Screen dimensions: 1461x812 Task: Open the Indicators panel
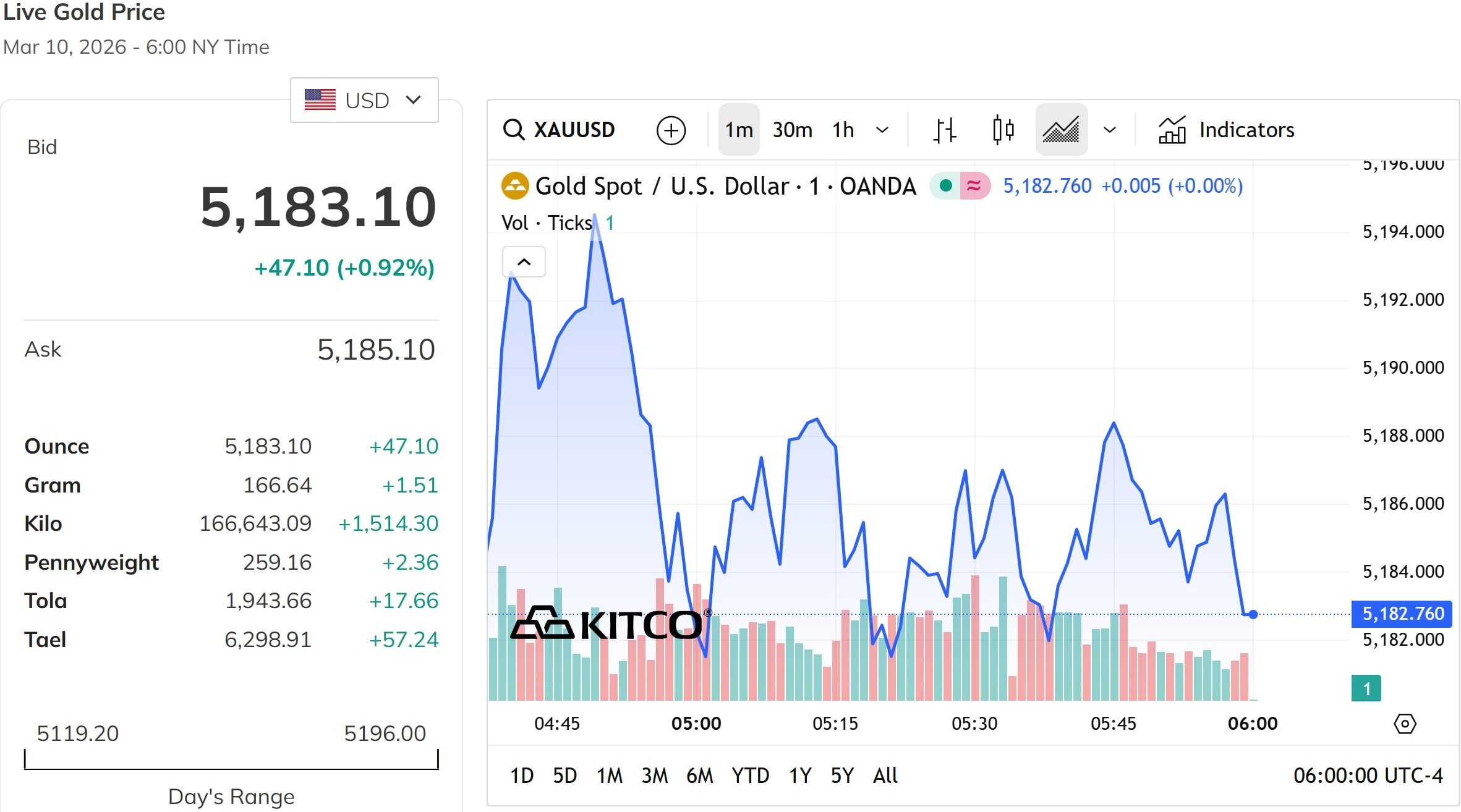[1227, 130]
